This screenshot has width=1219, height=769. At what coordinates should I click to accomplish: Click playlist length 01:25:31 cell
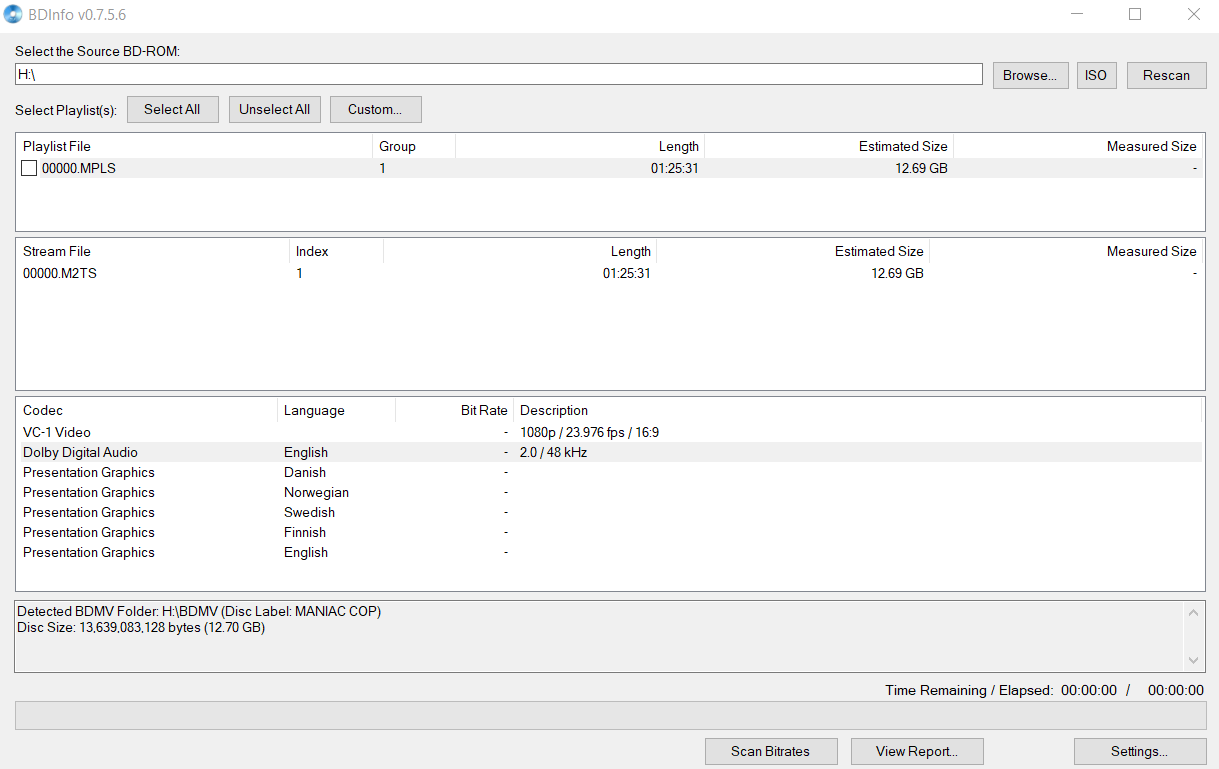click(674, 168)
